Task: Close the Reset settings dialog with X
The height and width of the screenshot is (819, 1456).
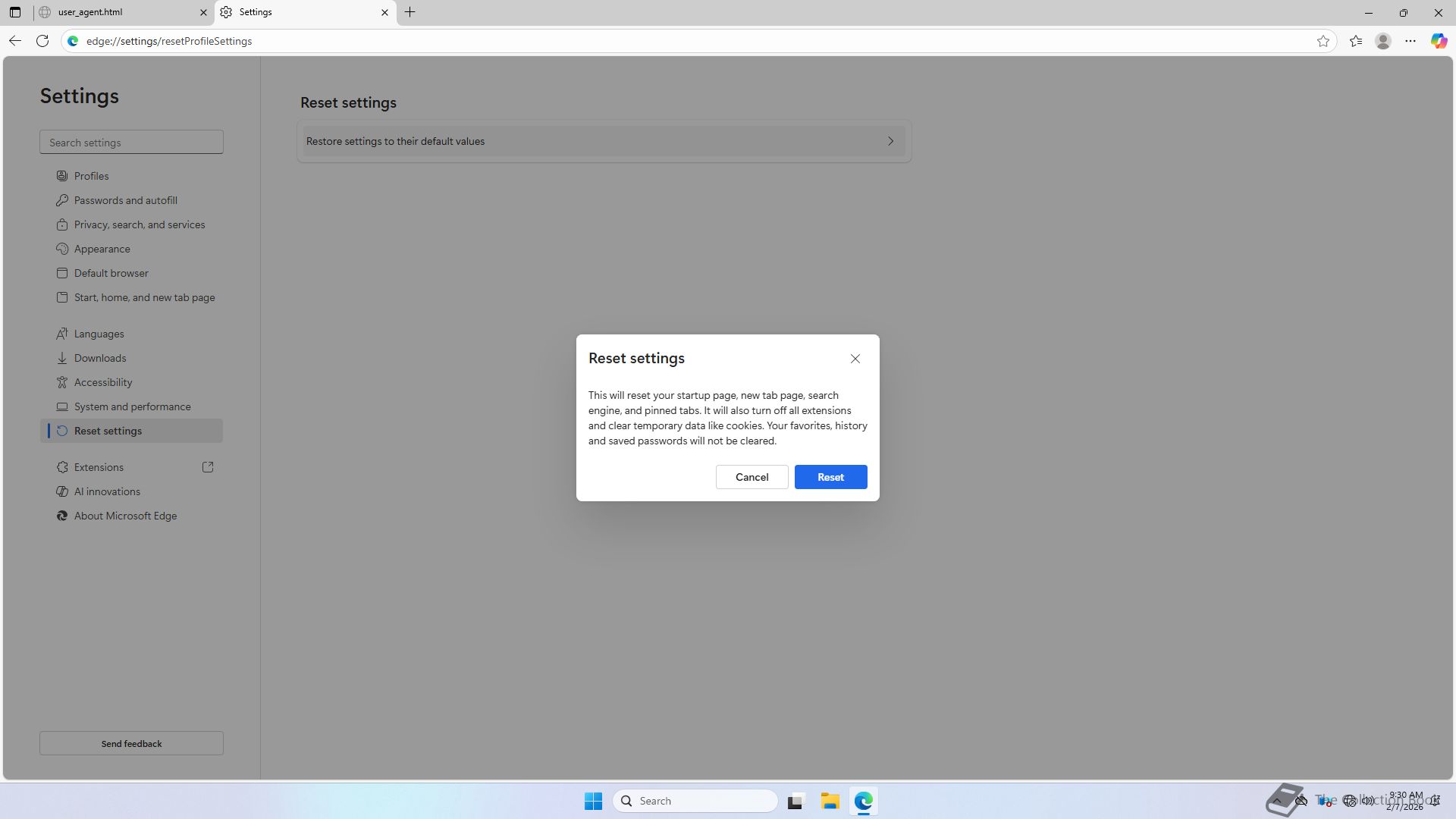Action: tap(855, 359)
